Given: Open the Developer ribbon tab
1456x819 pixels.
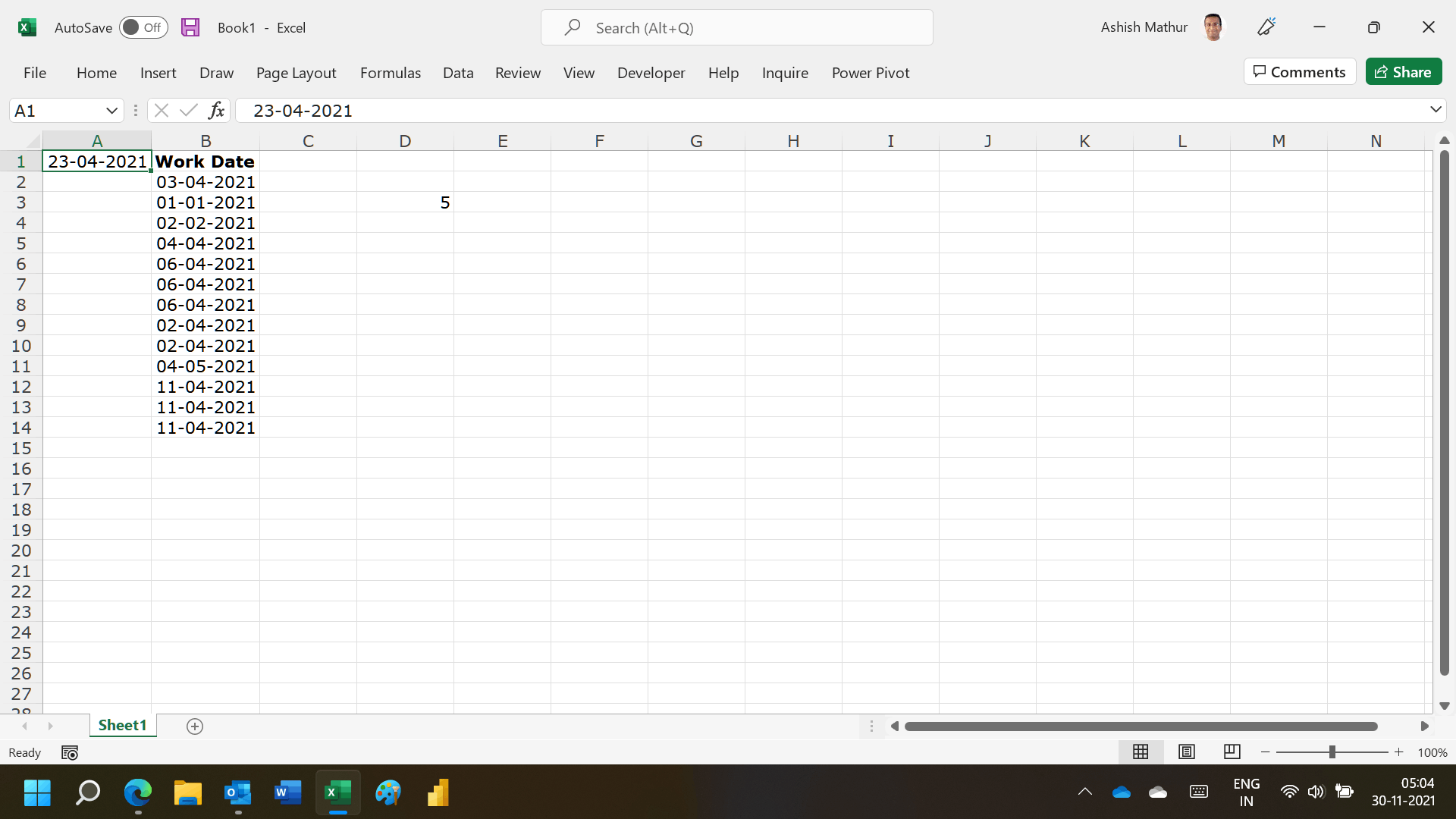Looking at the screenshot, I should 651,73.
